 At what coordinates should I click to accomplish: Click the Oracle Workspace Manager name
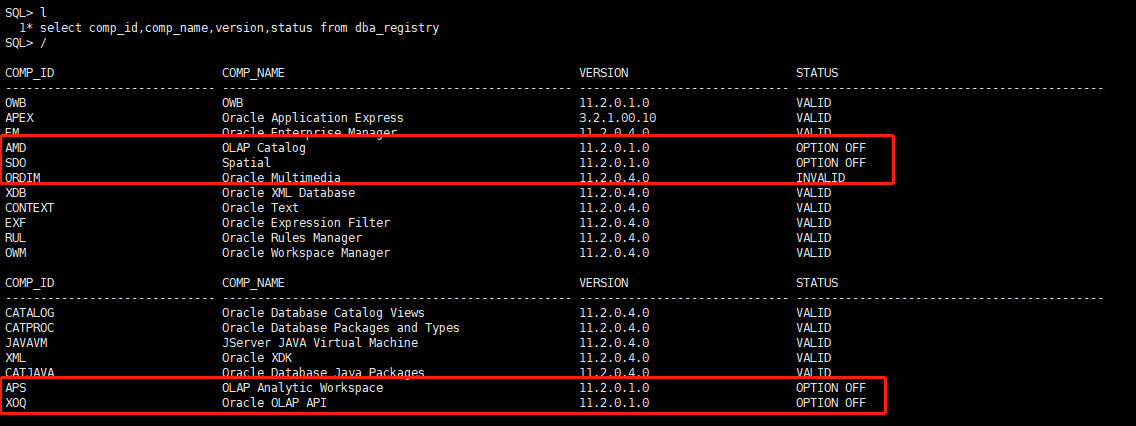point(305,253)
